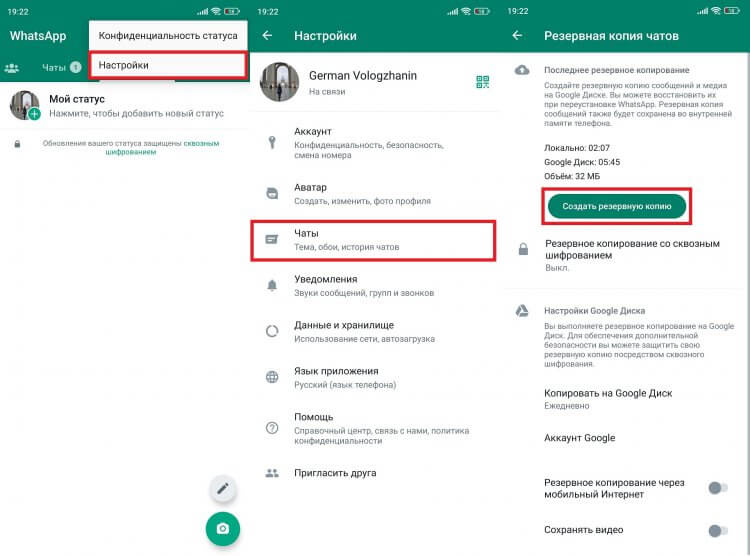Select Настройки in the overflow menu

click(168, 65)
